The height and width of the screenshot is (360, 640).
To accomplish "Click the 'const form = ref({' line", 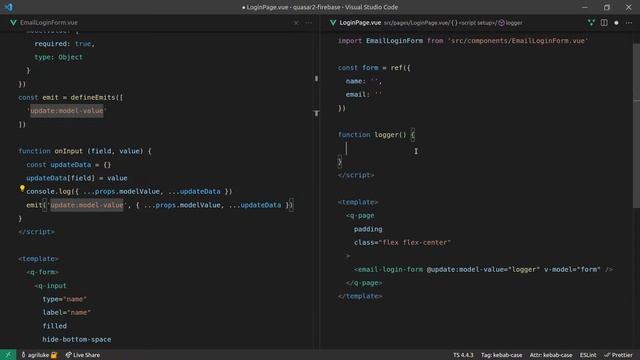I will pos(374,68).
